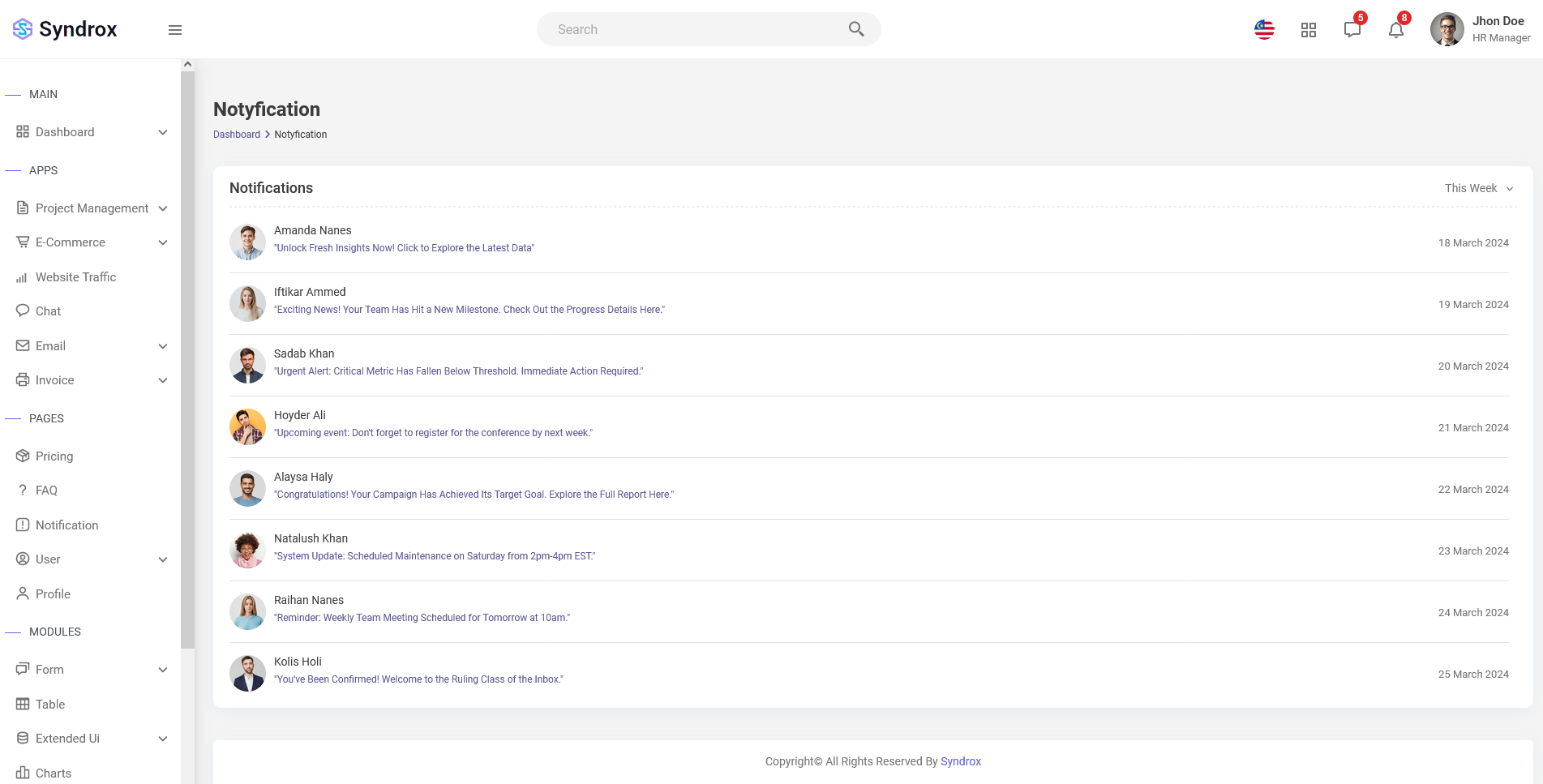This screenshot has width=1543, height=784.
Task: Click the search magnifier icon
Action: coord(855,29)
